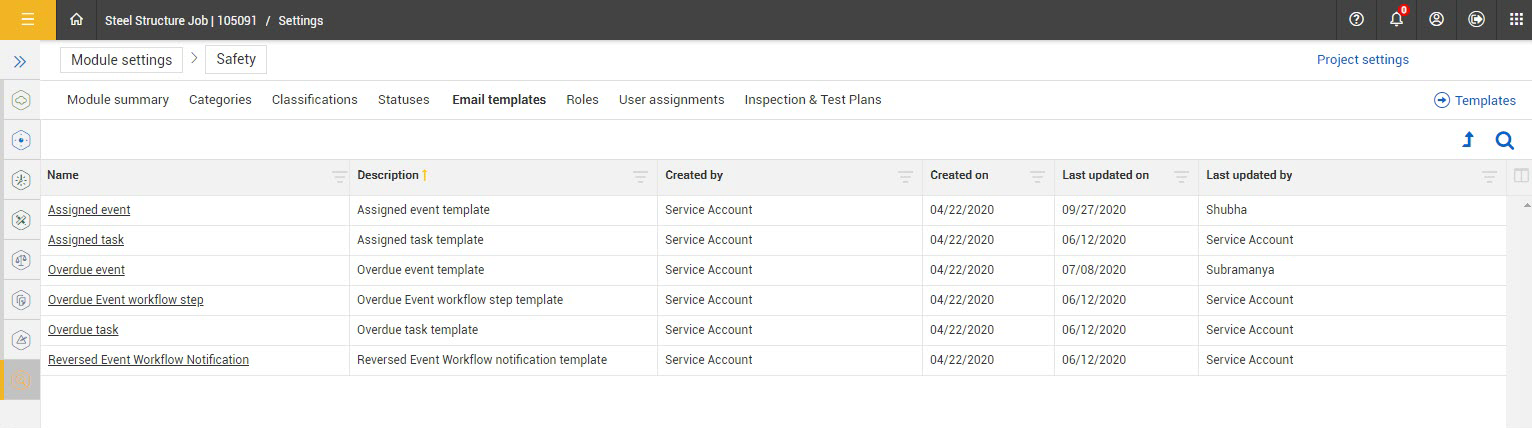The height and width of the screenshot is (428, 1532).
Task: Open the Project settings link
Action: (x=1362, y=60)
